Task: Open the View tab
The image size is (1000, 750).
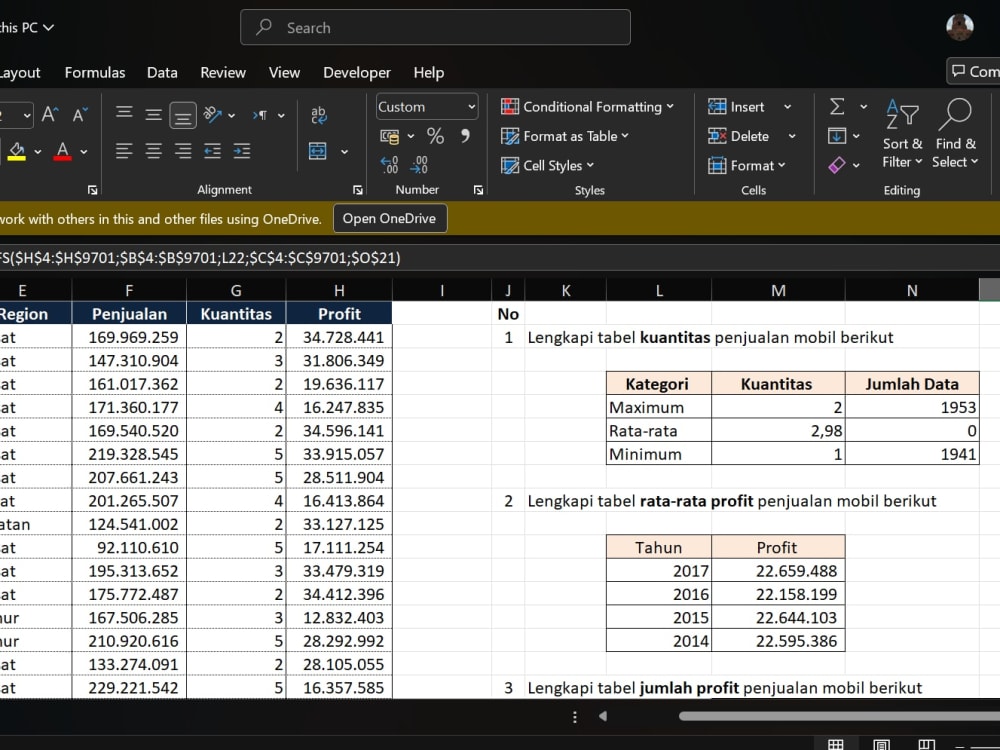Action: click(x=284, y=73)
